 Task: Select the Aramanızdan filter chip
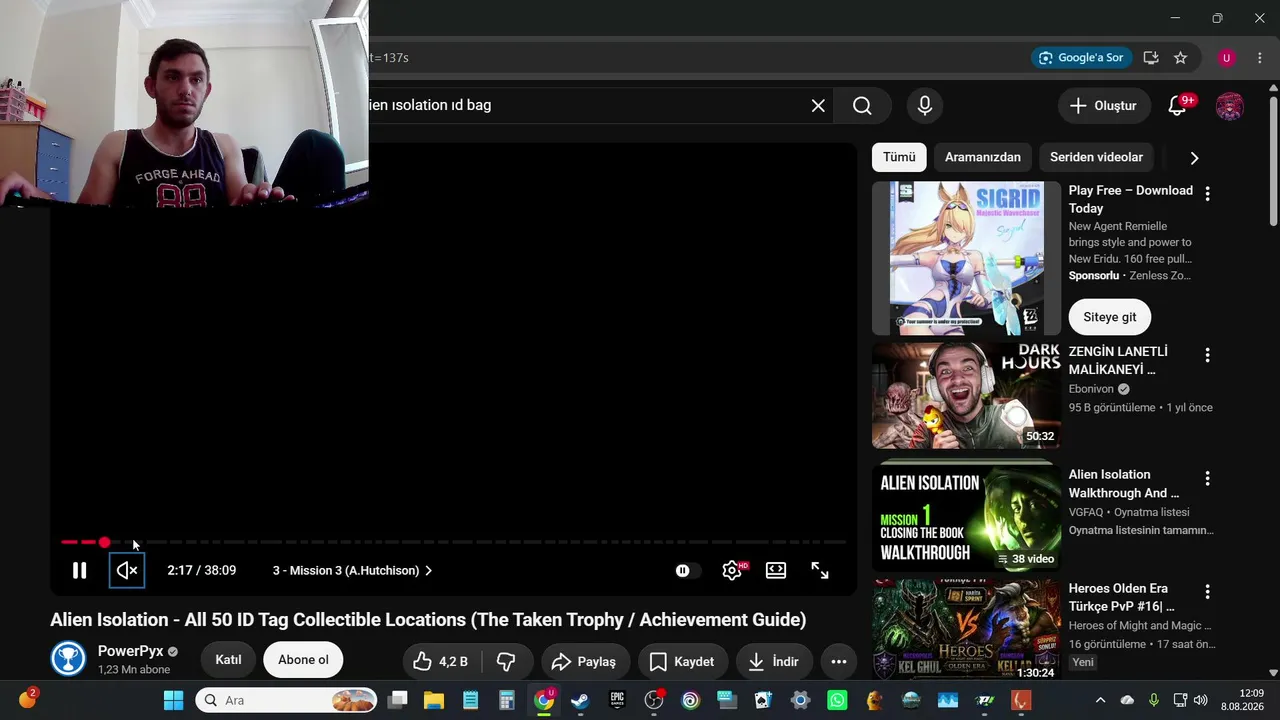(x=983, y=157)
